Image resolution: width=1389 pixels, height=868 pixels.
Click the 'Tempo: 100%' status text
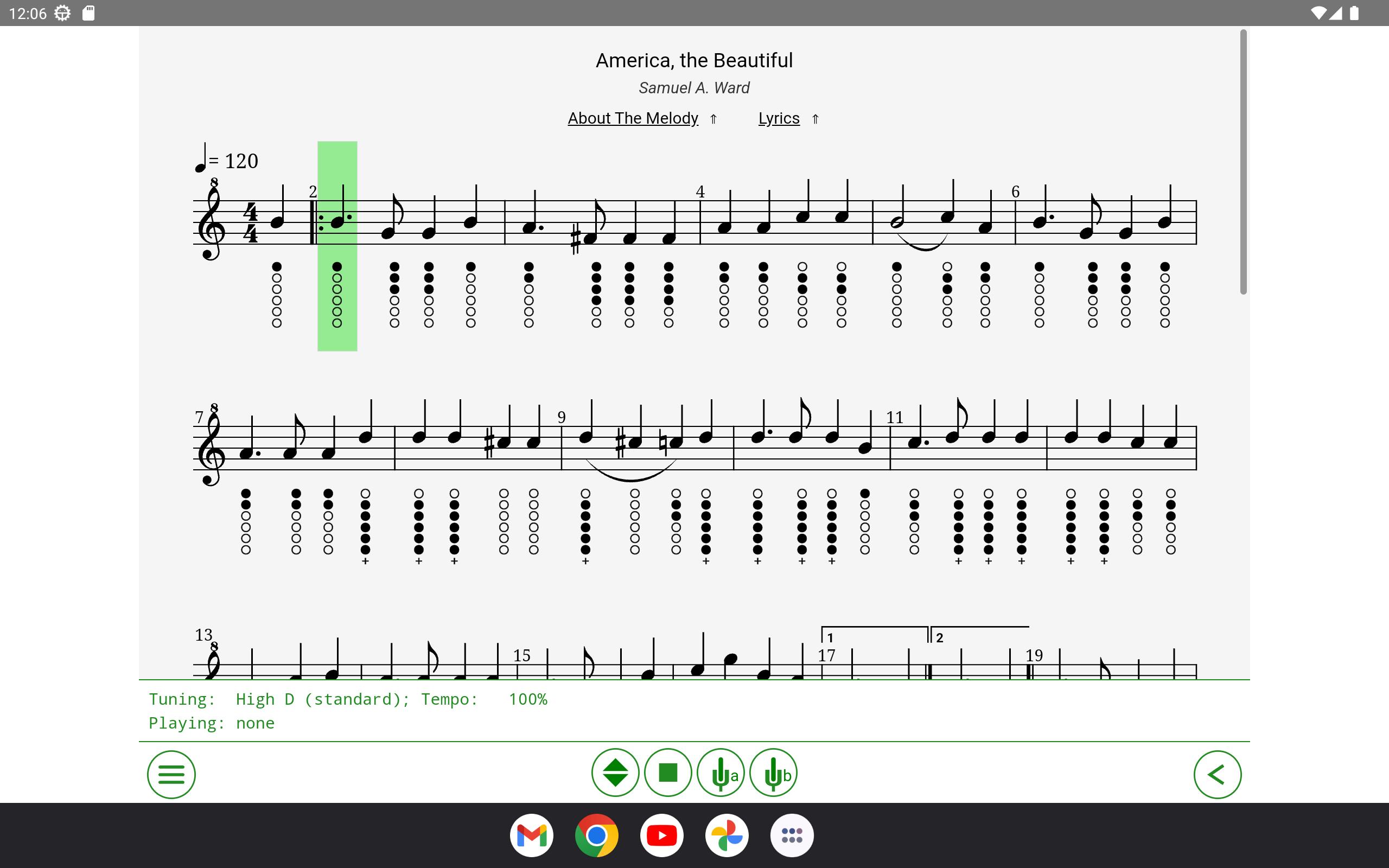(x=484, y=699)
